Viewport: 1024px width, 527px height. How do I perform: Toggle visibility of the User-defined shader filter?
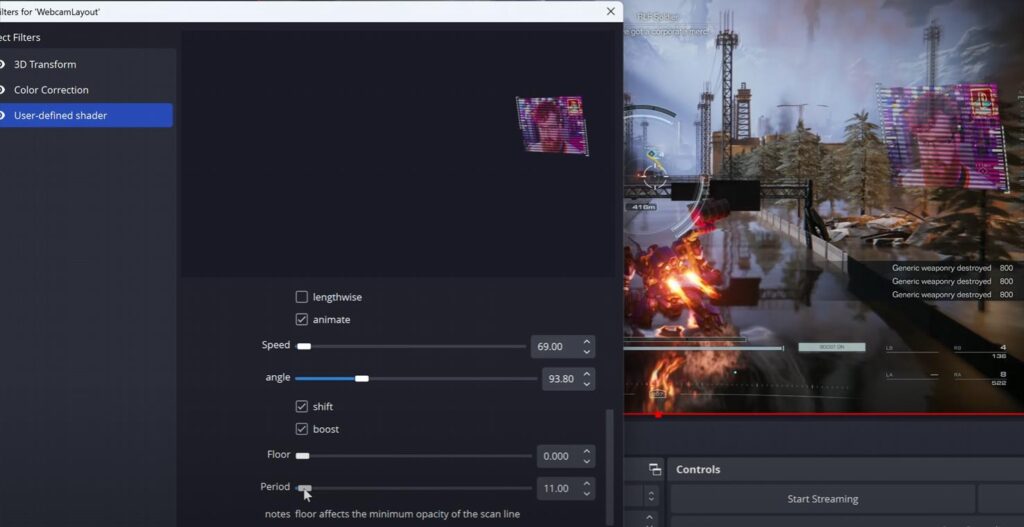(2, 115)
